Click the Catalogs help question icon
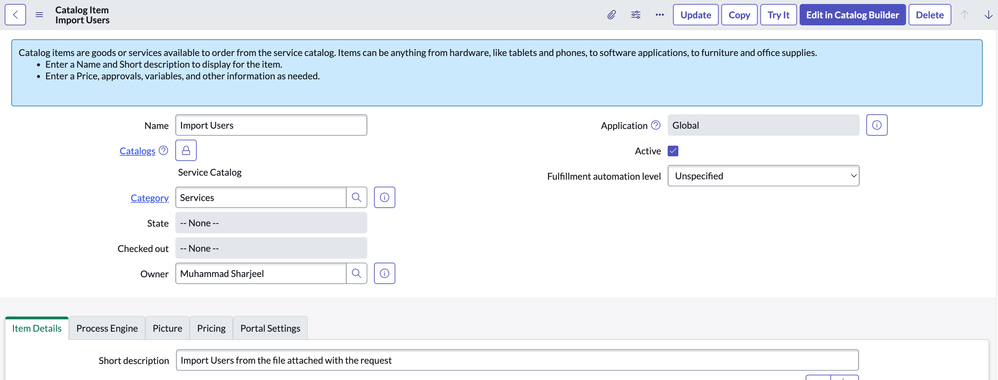998x380 pixels. coord(164,151)
